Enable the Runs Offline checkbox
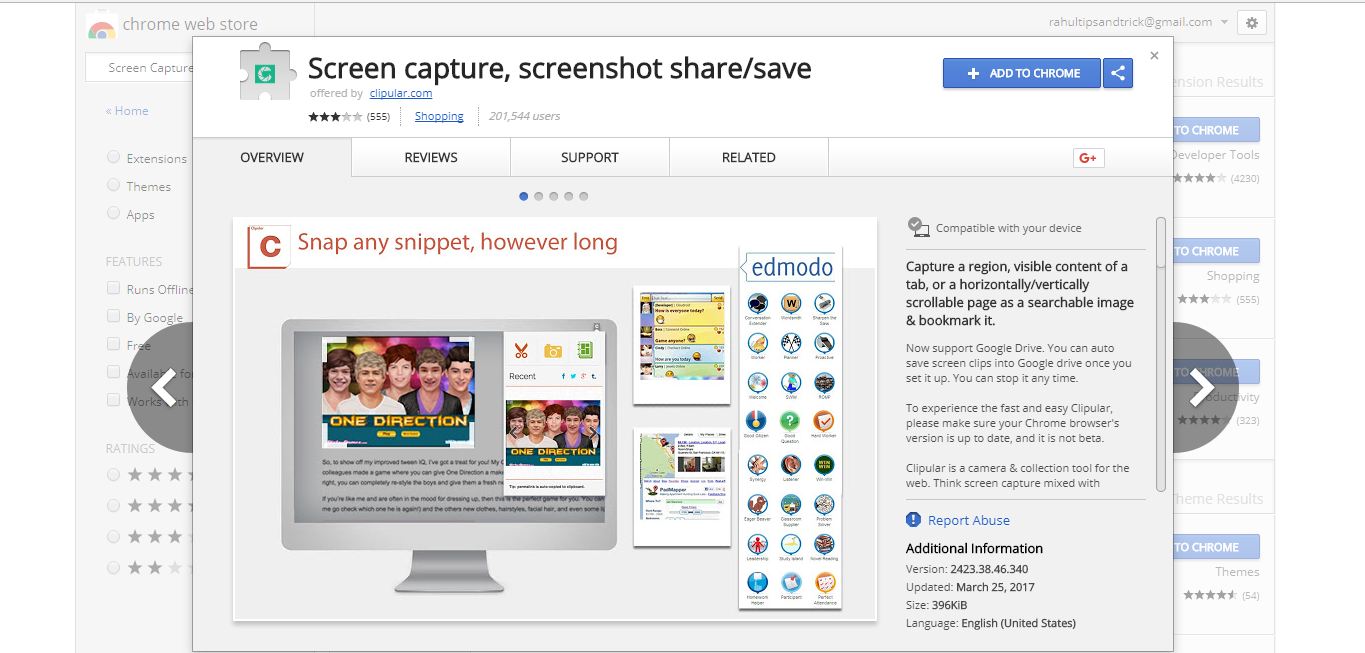This screenshot has width=1365, height=653. pos(114,288)
